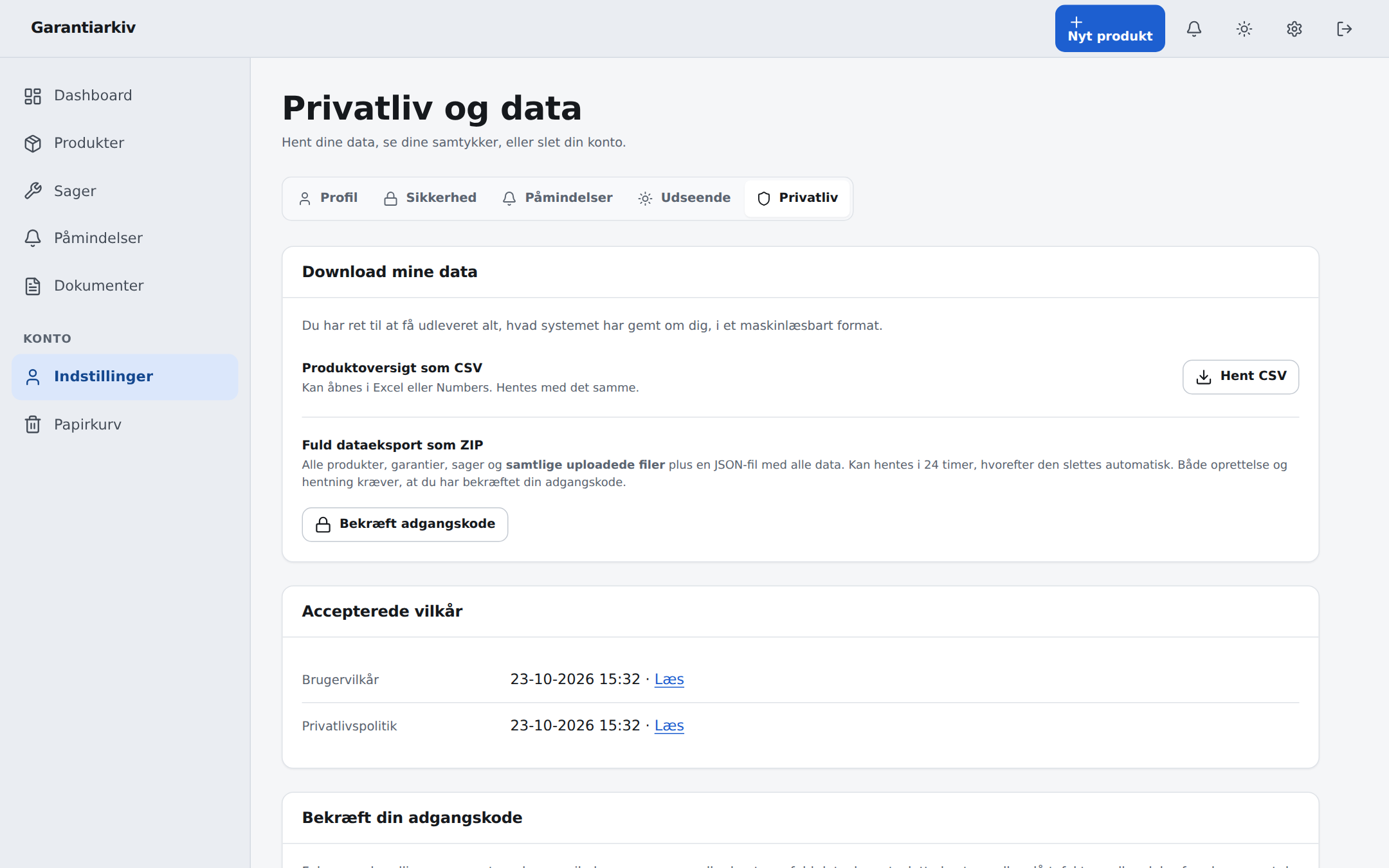
Task: Click the Sager wrench icon in sidebar
Action: pos(33,191)
